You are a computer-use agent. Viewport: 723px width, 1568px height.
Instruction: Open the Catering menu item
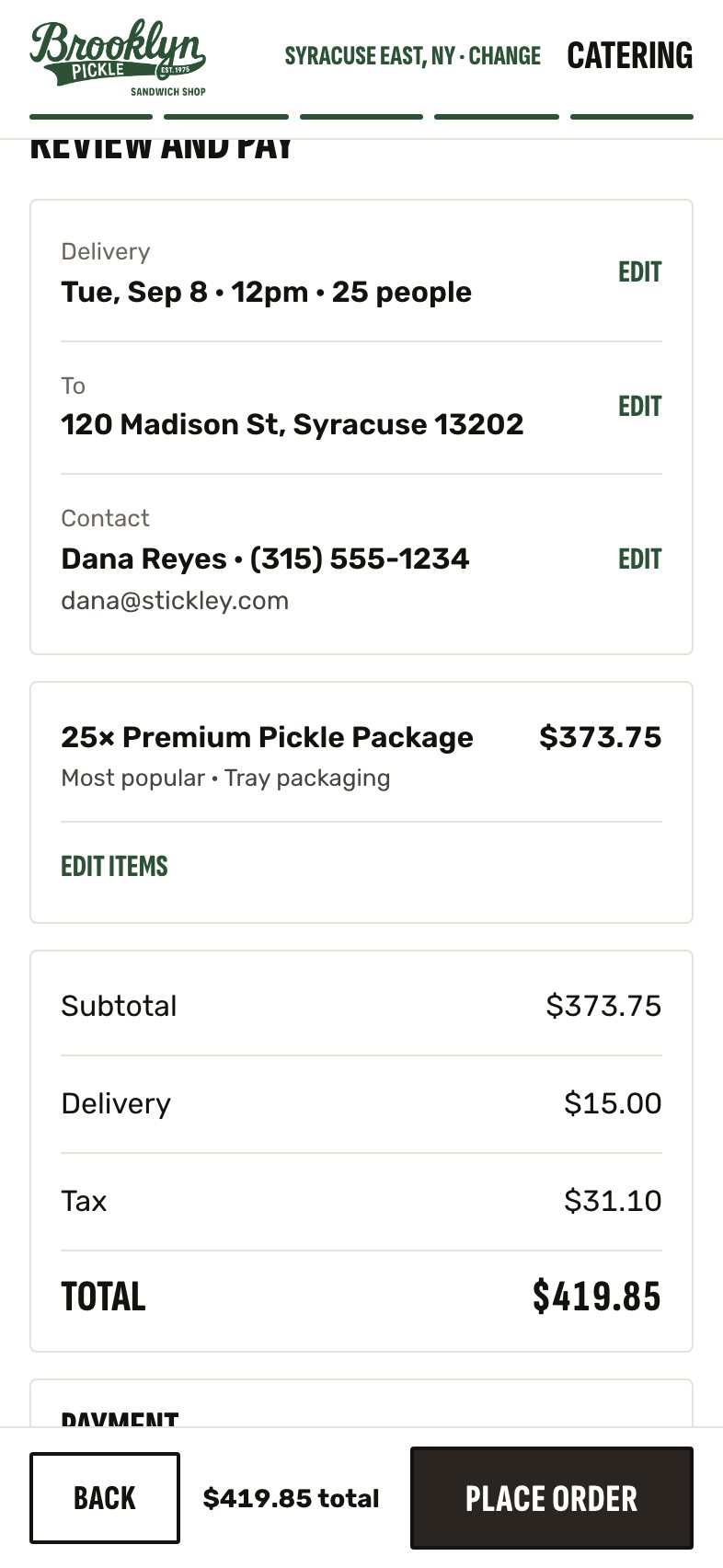pyautogui.click(x=630, y=56)
